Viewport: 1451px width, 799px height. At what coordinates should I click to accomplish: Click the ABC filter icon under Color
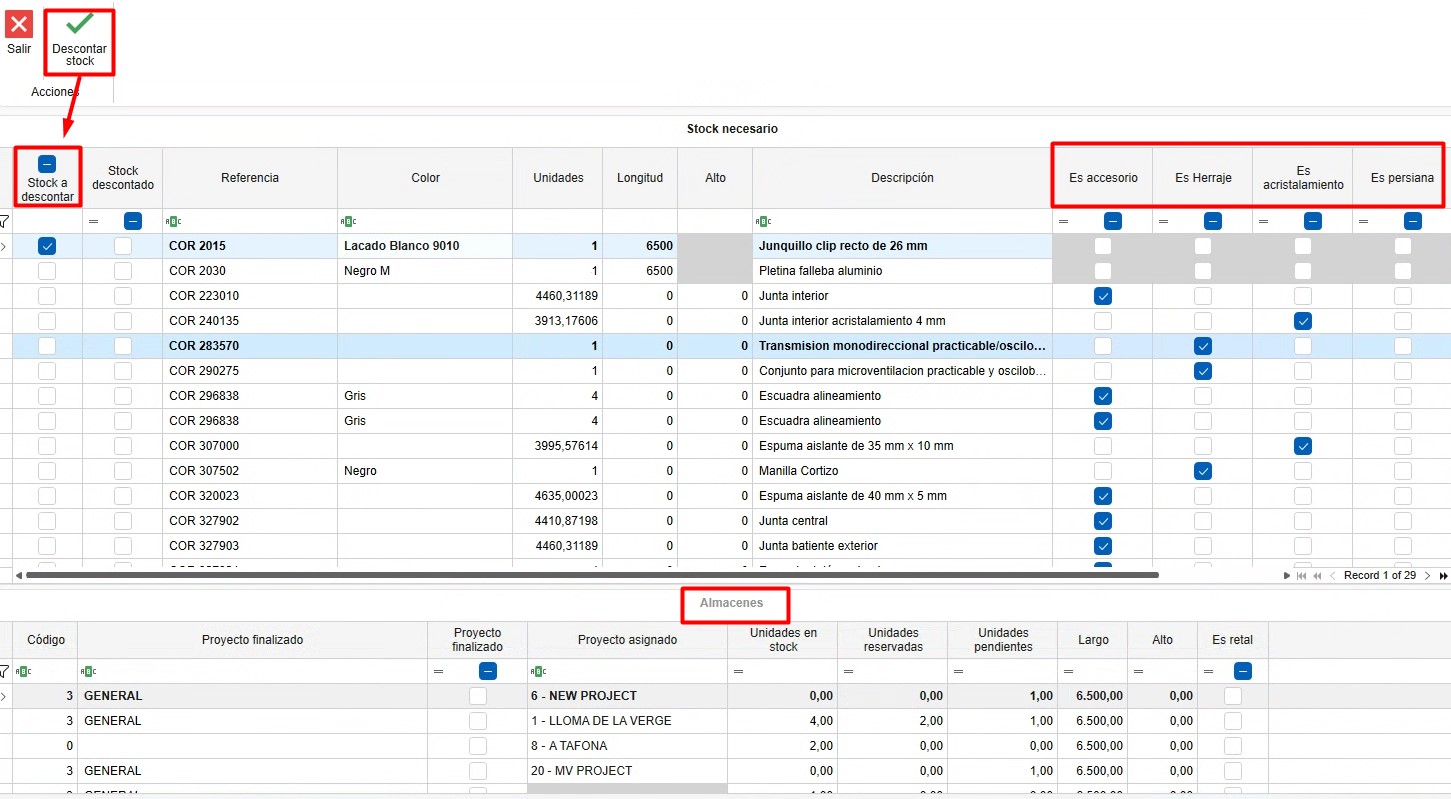[x=349, y=221]
